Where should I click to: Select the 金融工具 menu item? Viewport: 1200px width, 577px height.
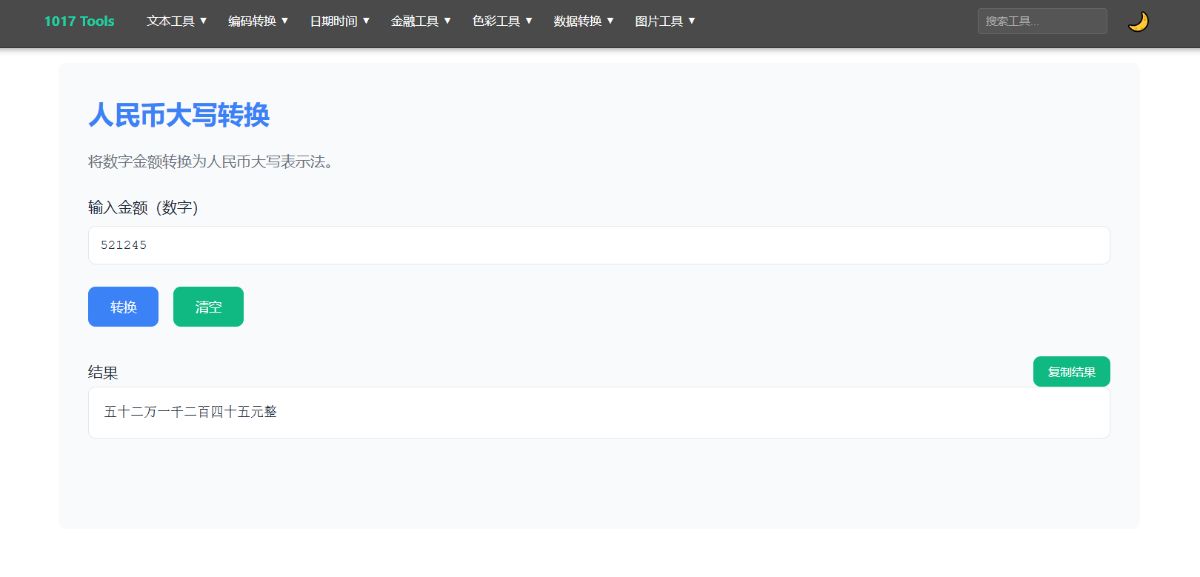pyautogui.click(x=420, y=21)
